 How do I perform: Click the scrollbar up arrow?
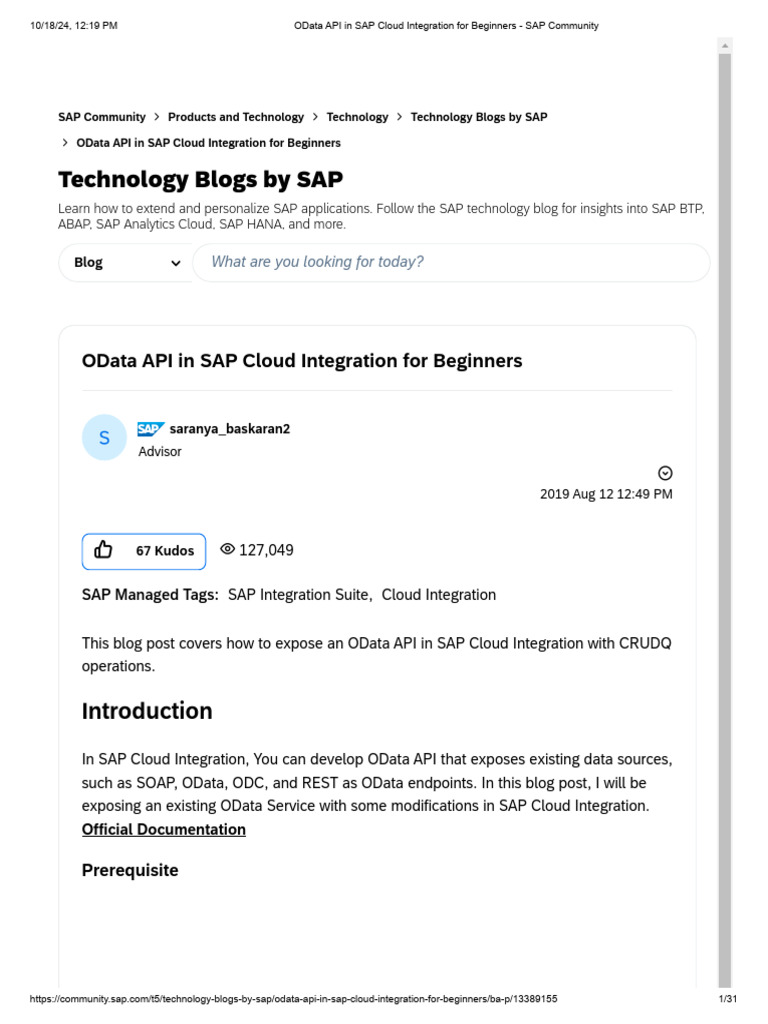[725, 45]
